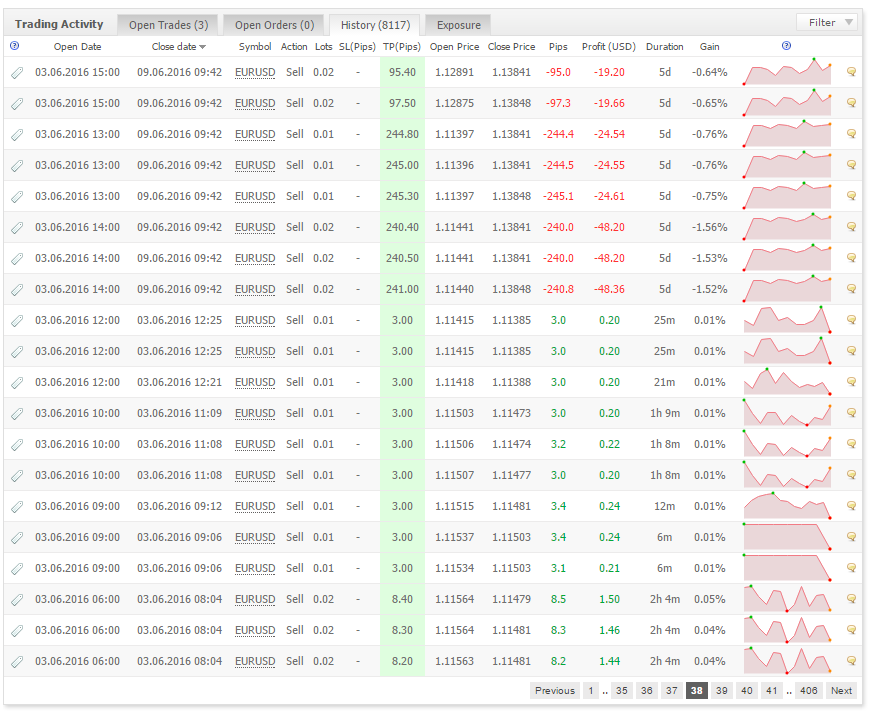Open the tag icon on the 12:21 close row
This screenshot has width=872, height=712.
(17, 383)
